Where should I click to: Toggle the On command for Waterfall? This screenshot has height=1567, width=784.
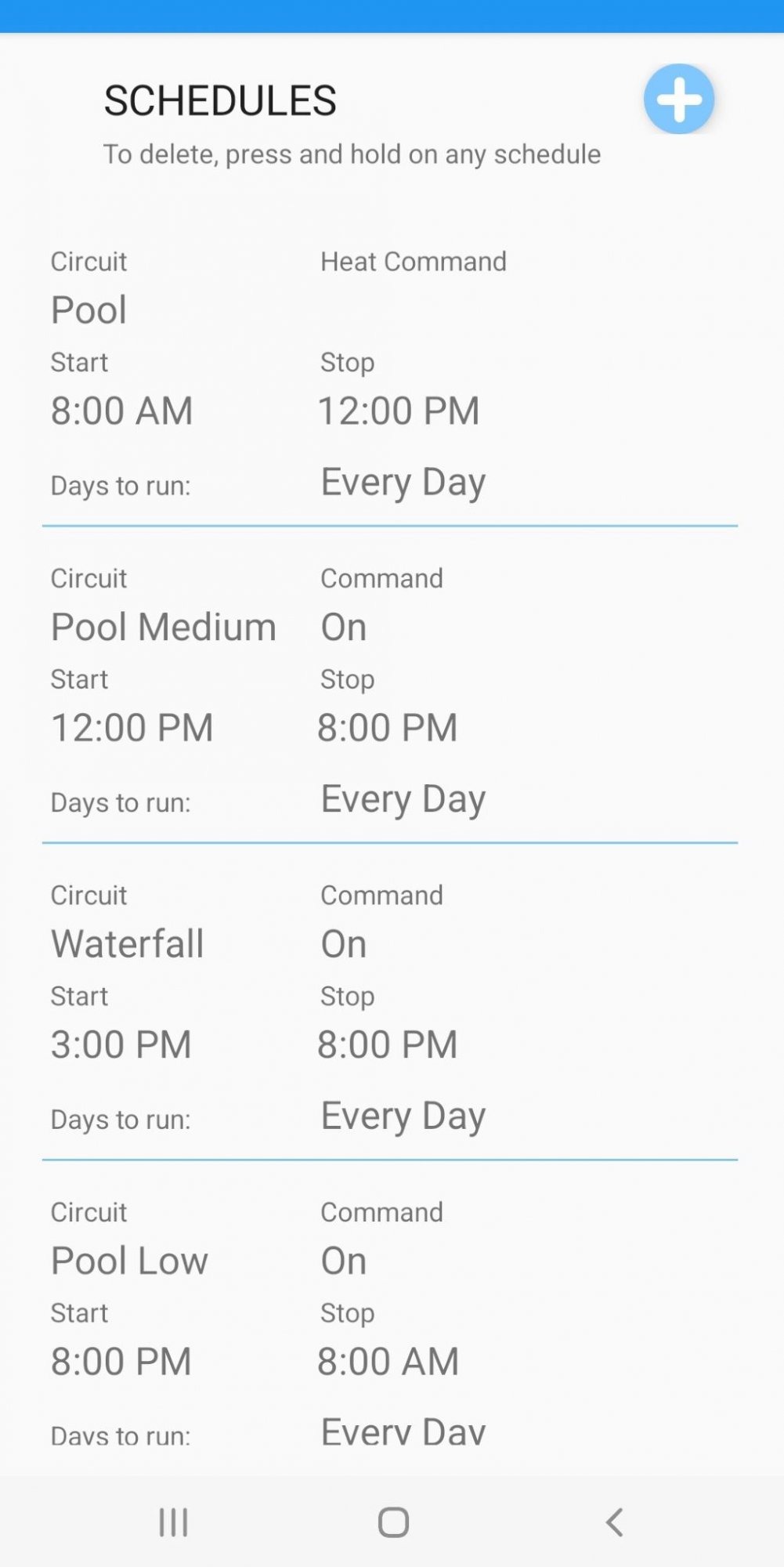[x=344, y=943]
